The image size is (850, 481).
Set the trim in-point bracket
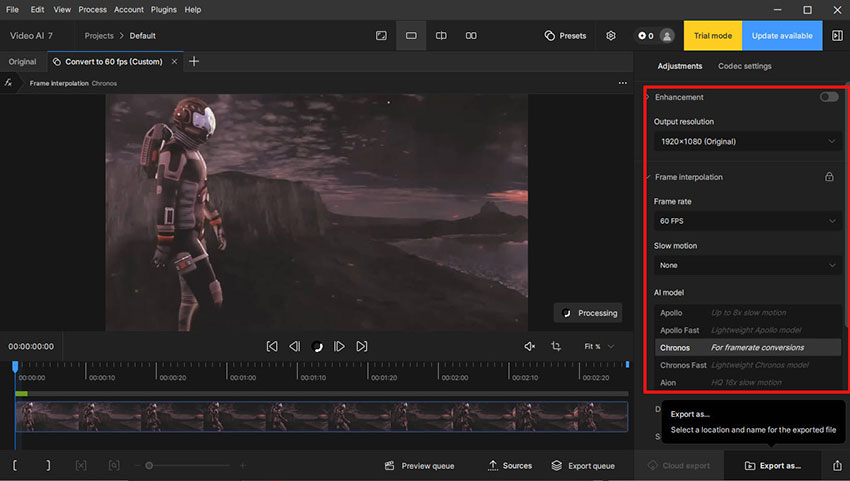tap(16, 466)
